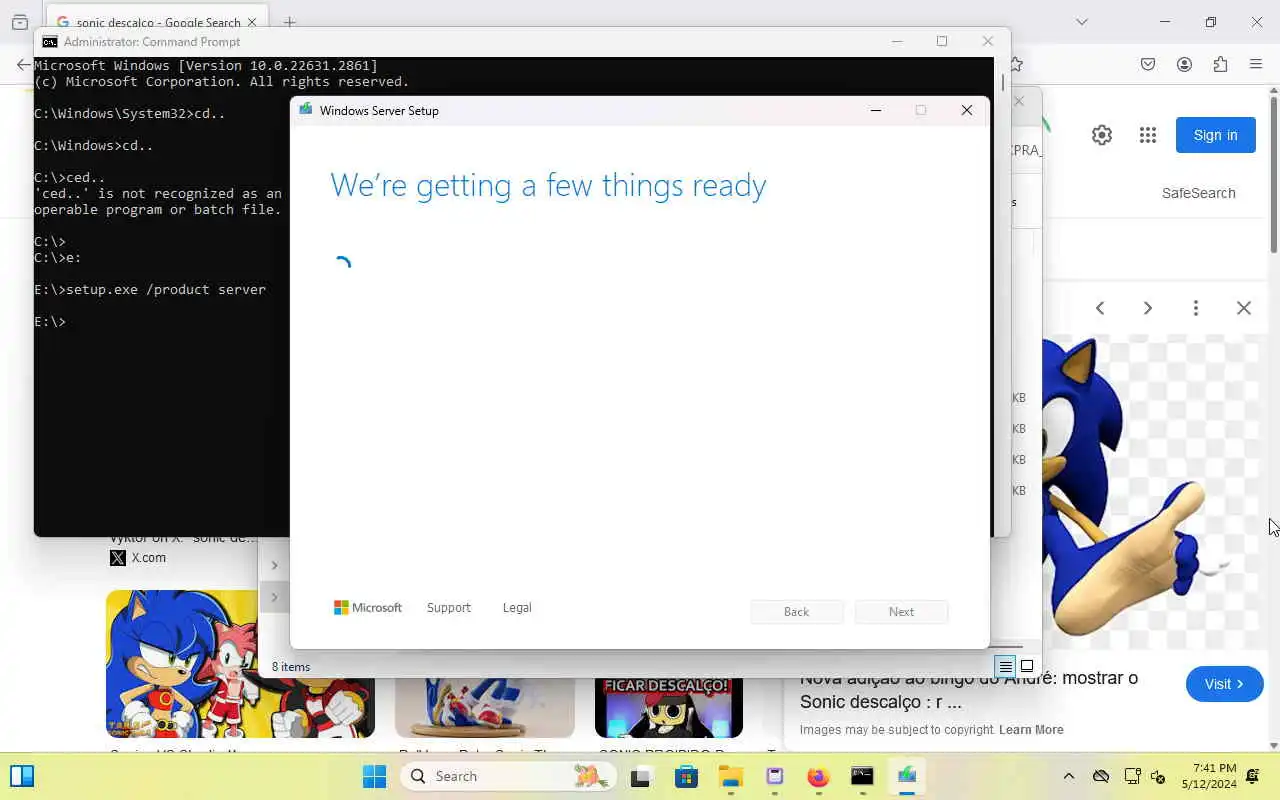Close the Windows Server Setup window

[x=966, y=110]
